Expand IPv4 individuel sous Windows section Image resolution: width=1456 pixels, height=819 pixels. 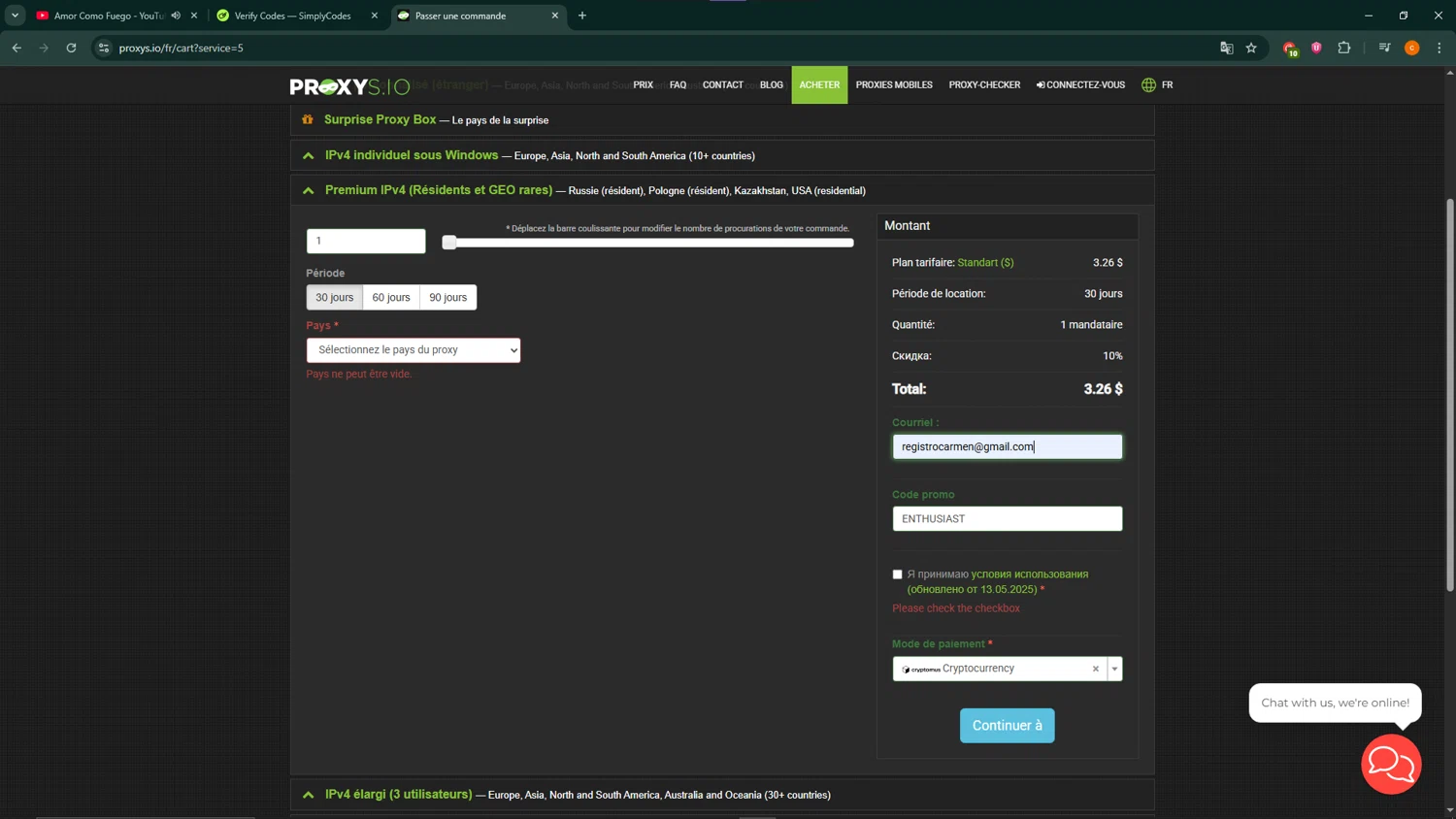click(722, 155)
